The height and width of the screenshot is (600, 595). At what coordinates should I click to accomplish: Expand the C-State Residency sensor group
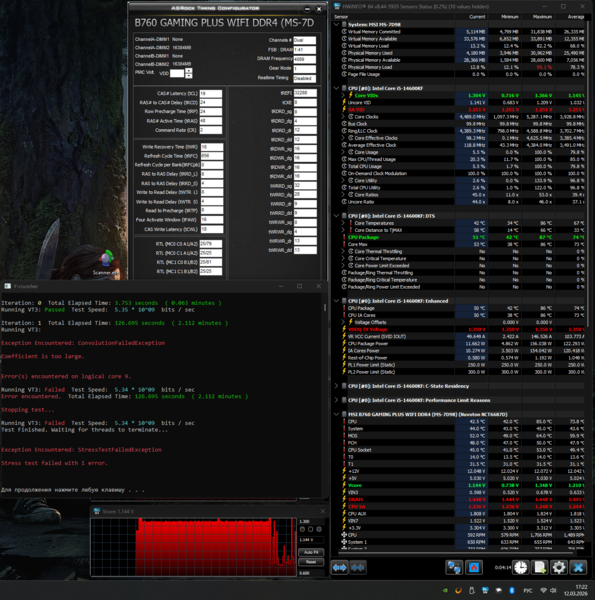[336, 386]
